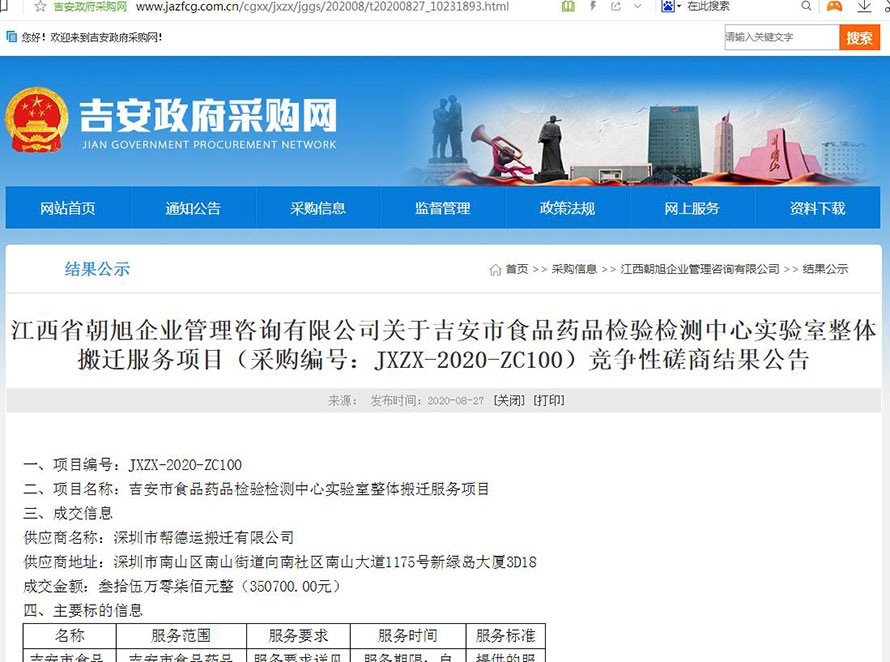
Task: Open 政策法规 navigation item
Action: (x=567, y=209)
